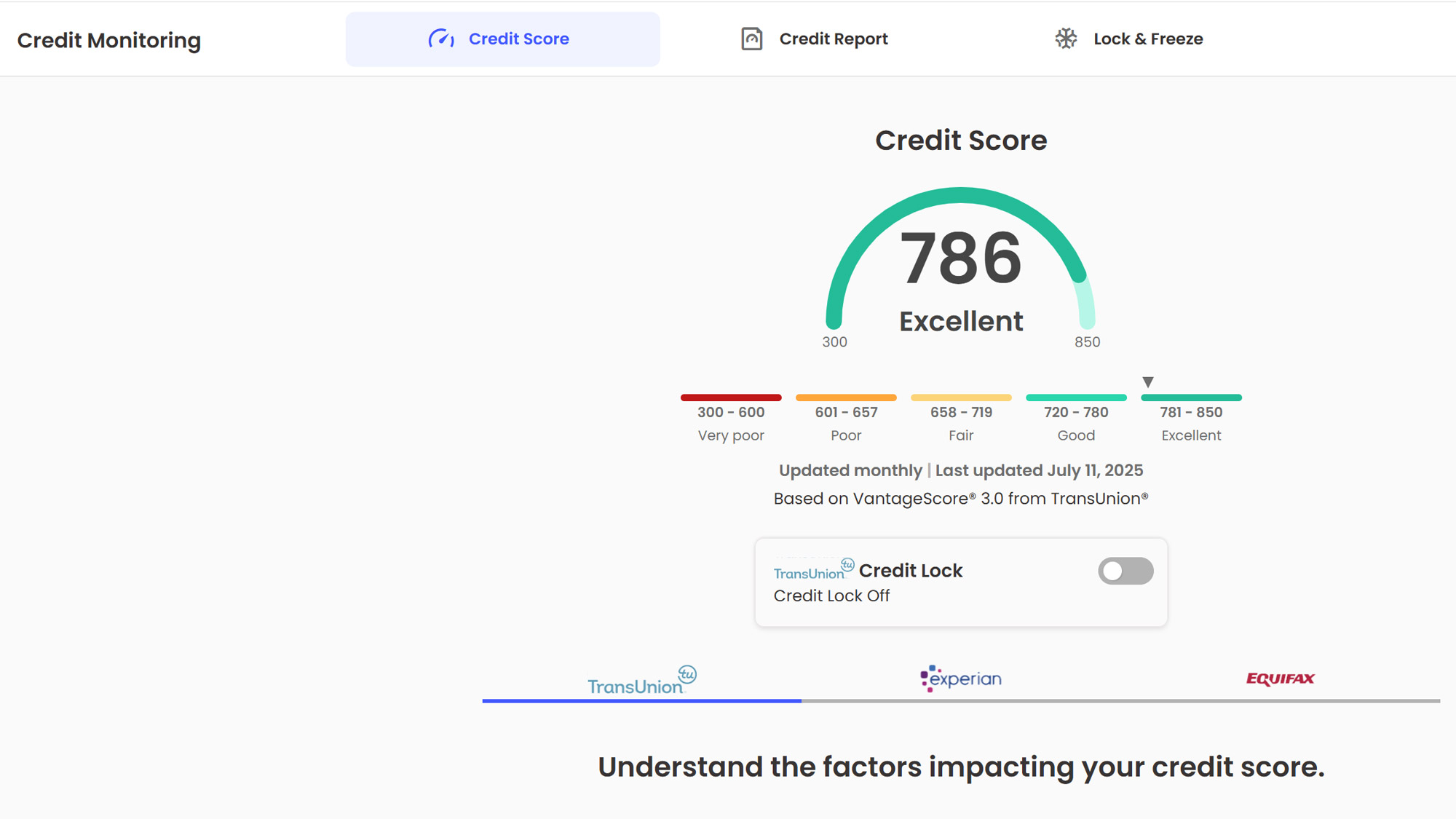Image resolution: width=1456 pixels, height=819 pixels.
Task: Click the orange 601 - 657 Poor bar
Action: tap(846, 397)
